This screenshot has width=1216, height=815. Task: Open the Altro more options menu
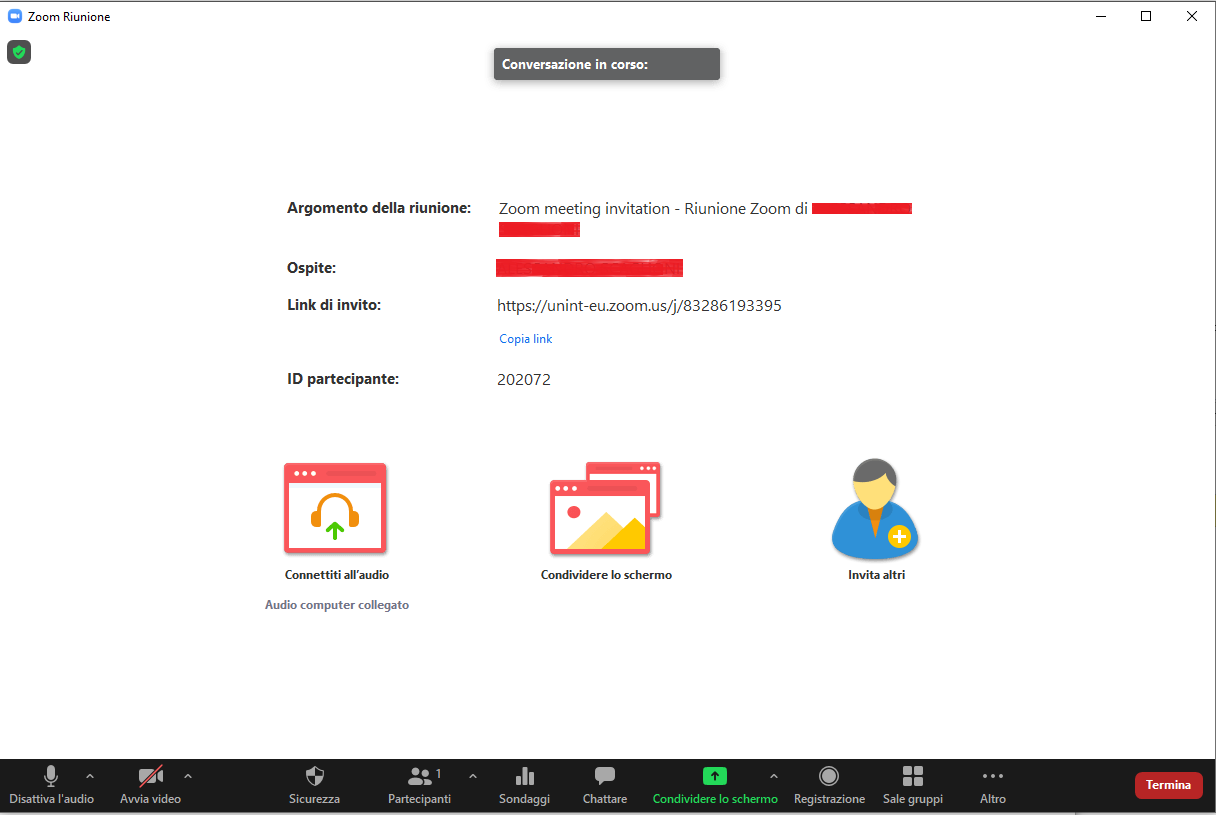pos(993,786)
